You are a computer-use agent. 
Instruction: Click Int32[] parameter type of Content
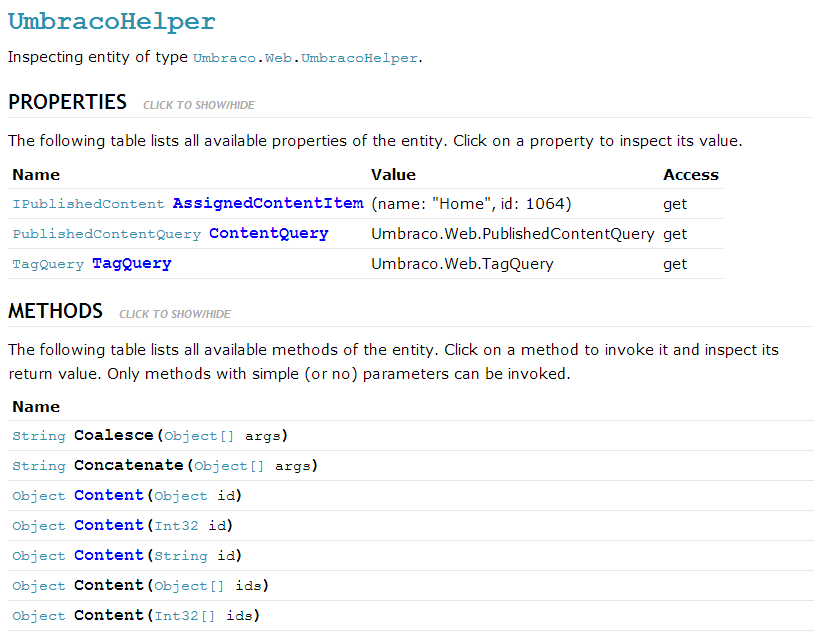(x=185, y=616)
